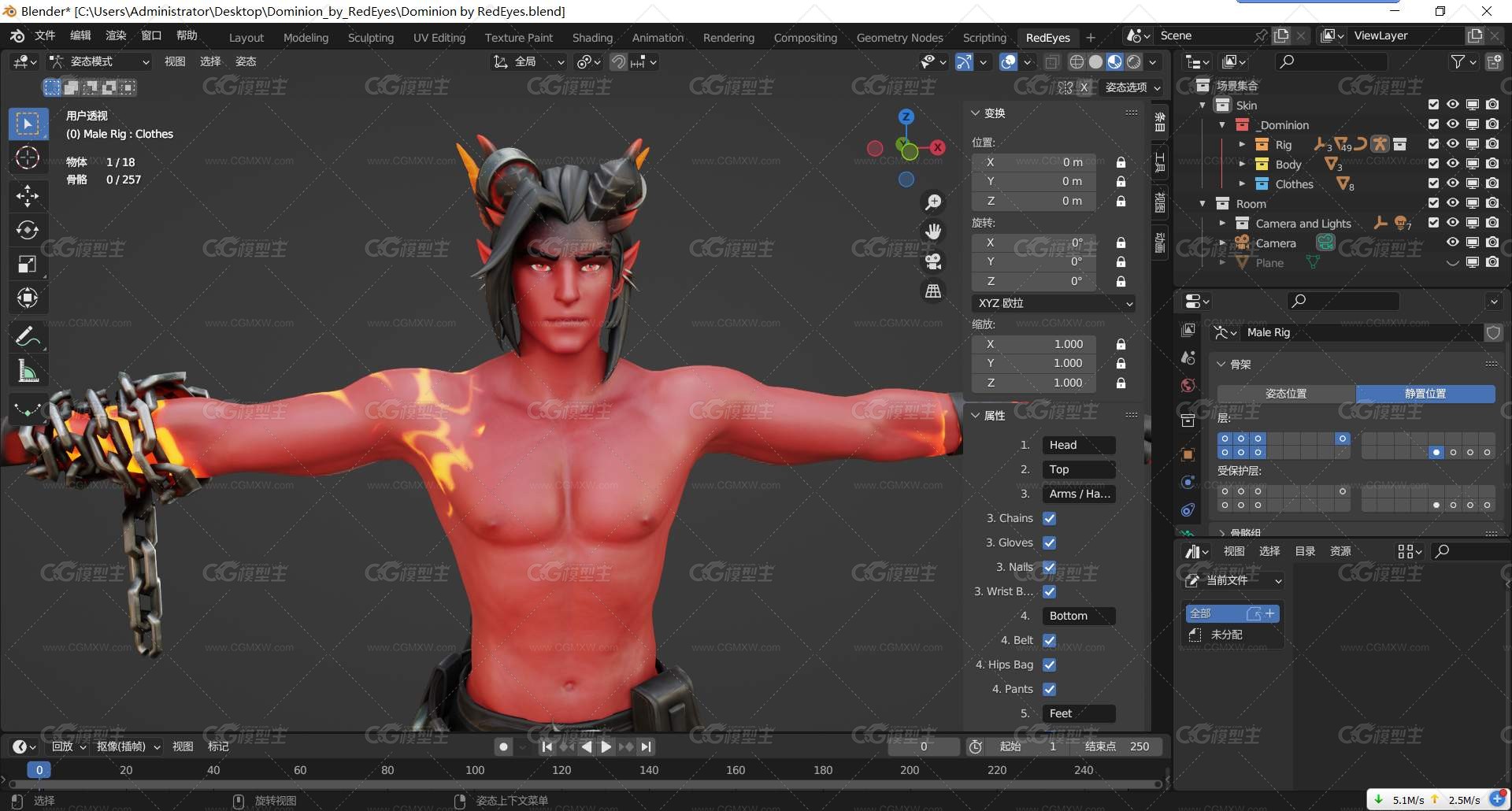Toggle gizmo display icon
Screen dimensions: 1512x811
click(x=965, y=61)
